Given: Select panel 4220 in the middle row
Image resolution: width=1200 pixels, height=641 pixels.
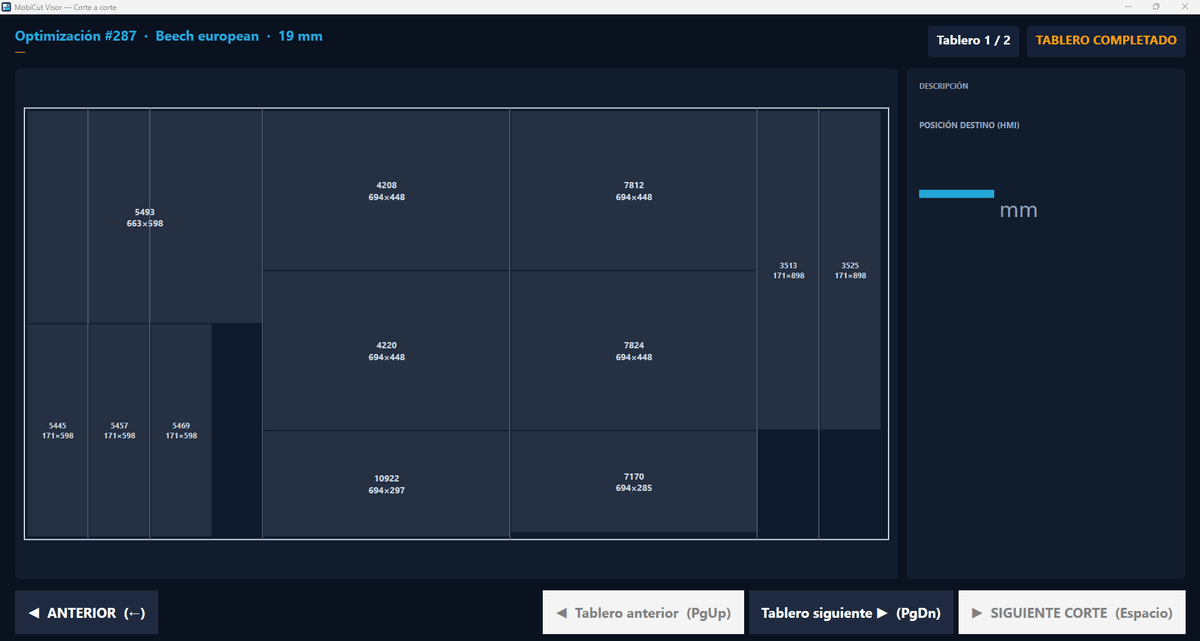Looking at the screenshot, I should coord(386,351).
